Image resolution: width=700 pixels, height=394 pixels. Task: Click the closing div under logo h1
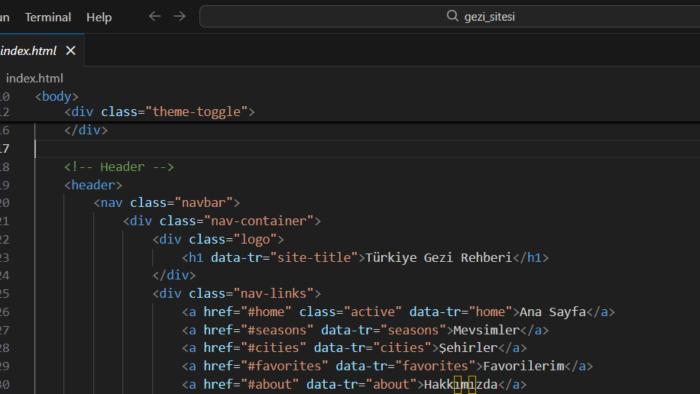click(x=174, y=275)
